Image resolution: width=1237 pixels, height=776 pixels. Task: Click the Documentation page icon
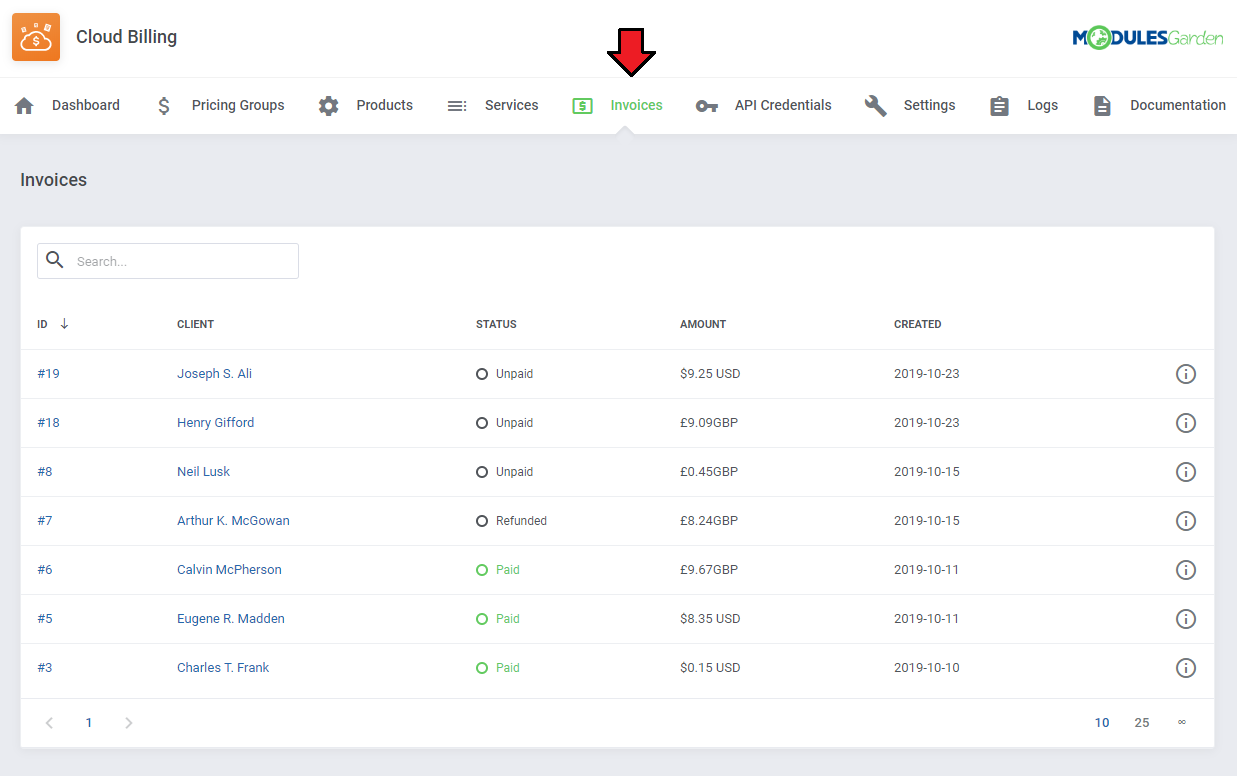(x=1102, y=106)
